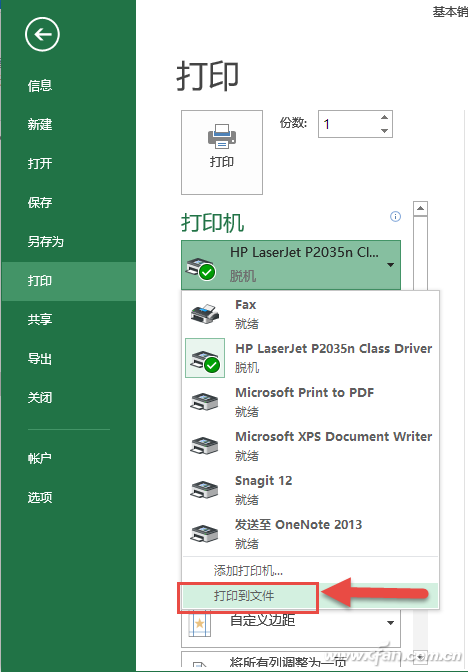Decrease copies with the down stepper arrow
This screenshot has width=468, height=672.
click(x=384, y=131)
